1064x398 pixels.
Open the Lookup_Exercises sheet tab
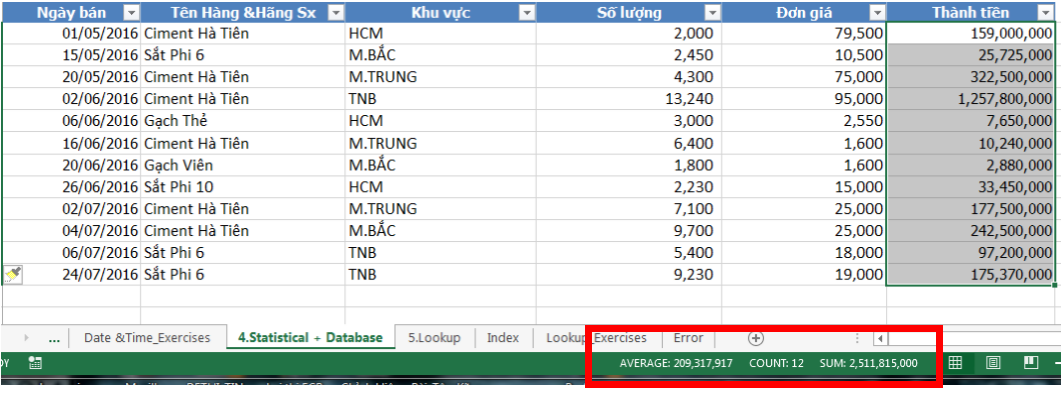(596, 338)
